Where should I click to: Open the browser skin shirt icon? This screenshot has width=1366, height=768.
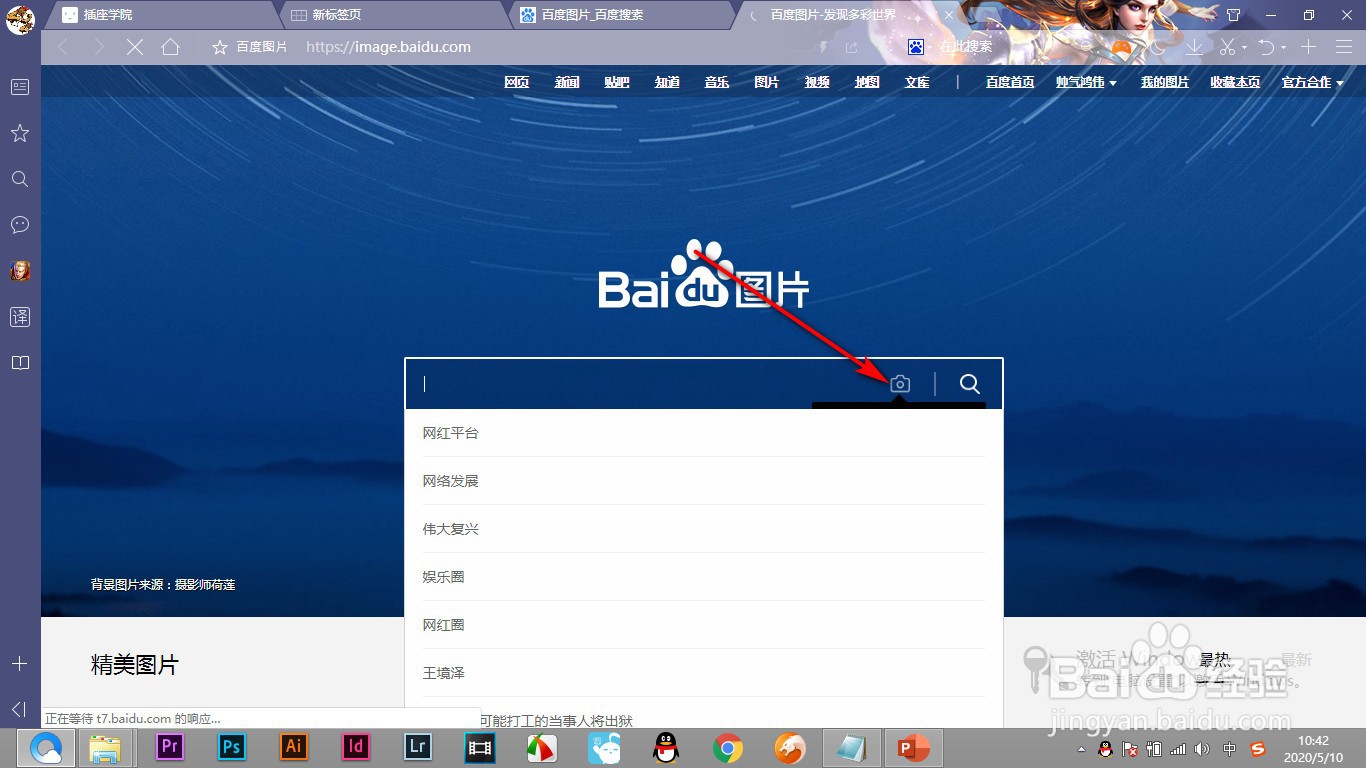click(1233, 15)
